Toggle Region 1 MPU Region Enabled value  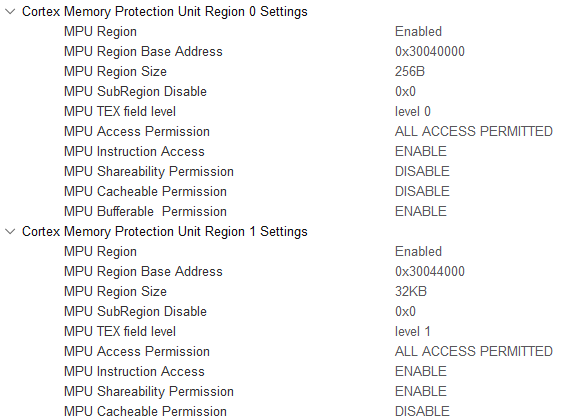[x=418, y=252]
